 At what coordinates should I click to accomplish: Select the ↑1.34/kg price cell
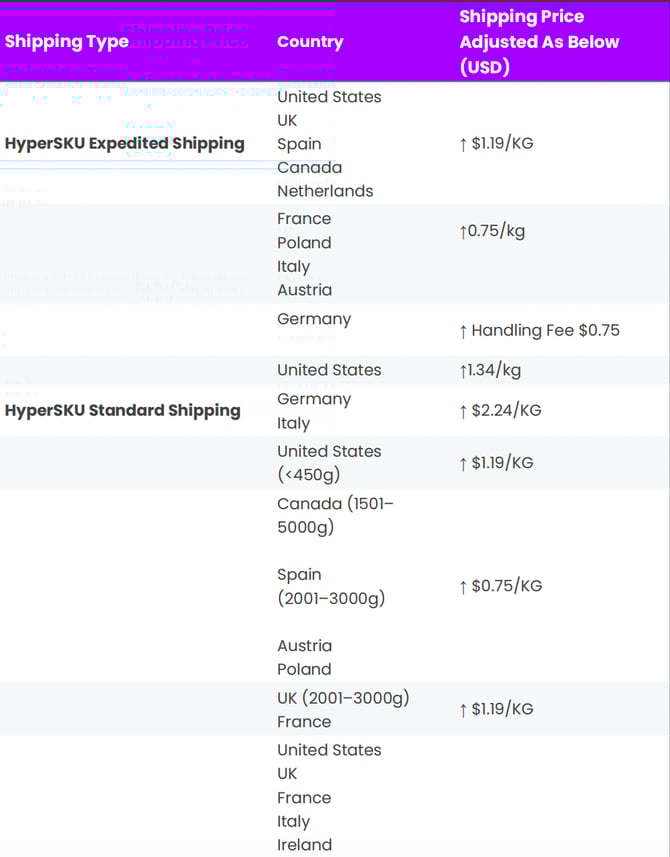pyautogui.click(x=490, y=370)
